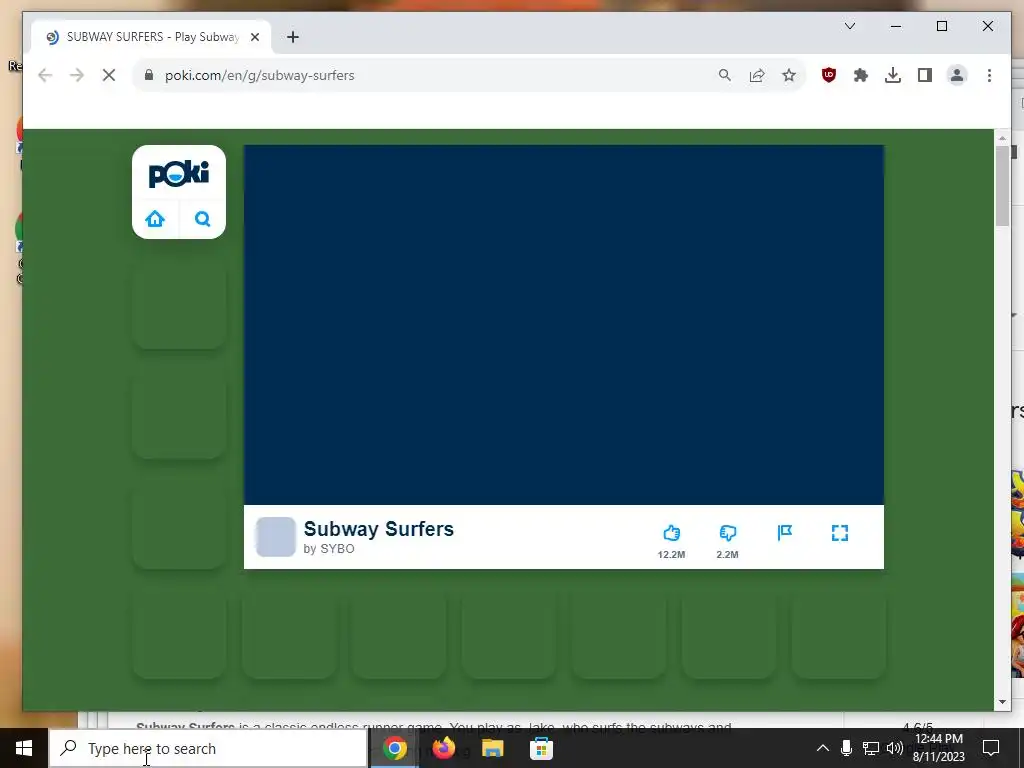Click the address bar URL

coord(259,75)
